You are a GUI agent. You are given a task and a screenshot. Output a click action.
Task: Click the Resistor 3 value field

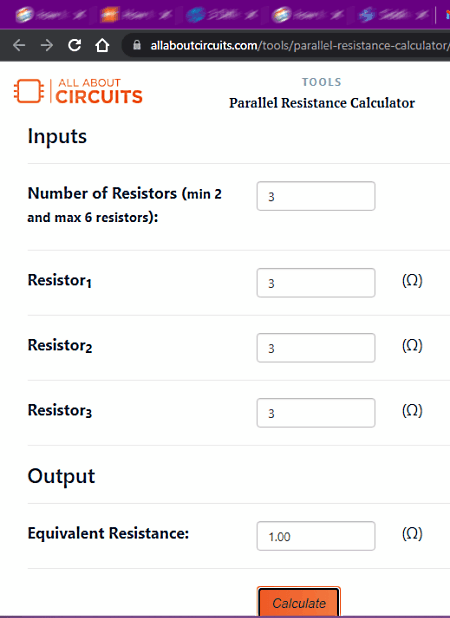click(316, 413)
